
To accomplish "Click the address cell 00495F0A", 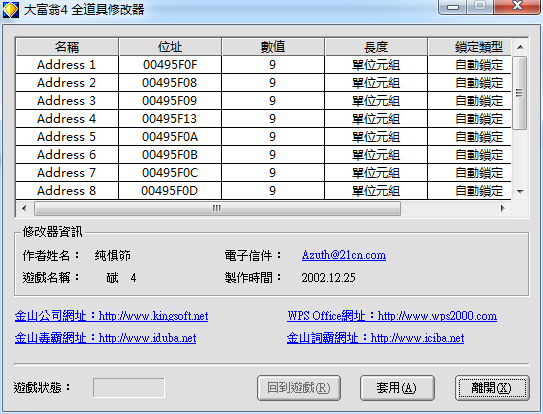I will (x=170, y=137).
